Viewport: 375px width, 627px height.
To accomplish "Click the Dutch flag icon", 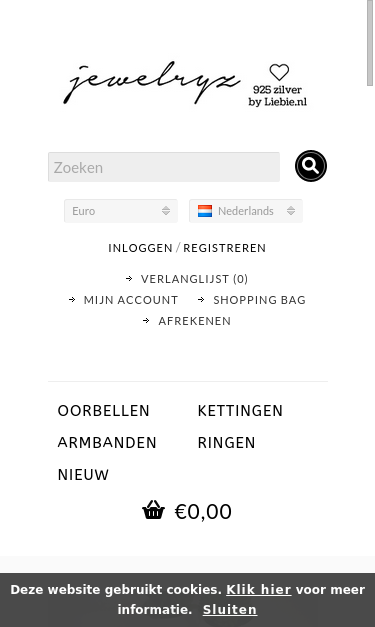I will pyautogui.click(x=205, y=211).
